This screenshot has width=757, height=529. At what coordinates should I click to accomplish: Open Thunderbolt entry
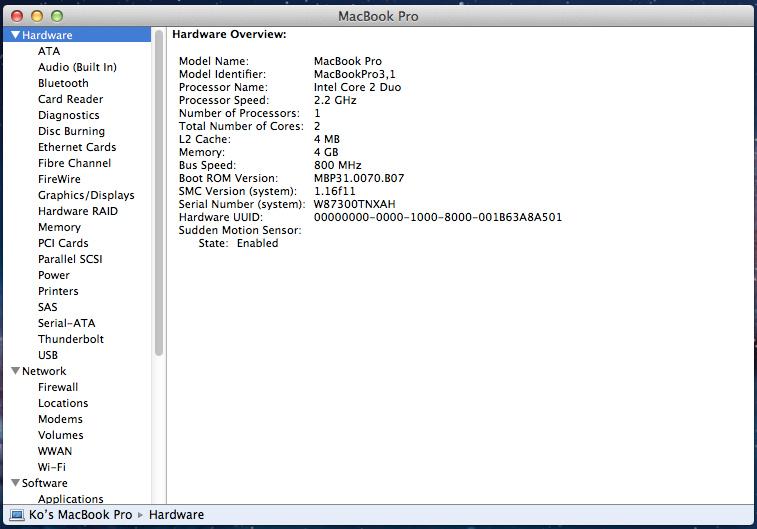[x=71, y=339]
